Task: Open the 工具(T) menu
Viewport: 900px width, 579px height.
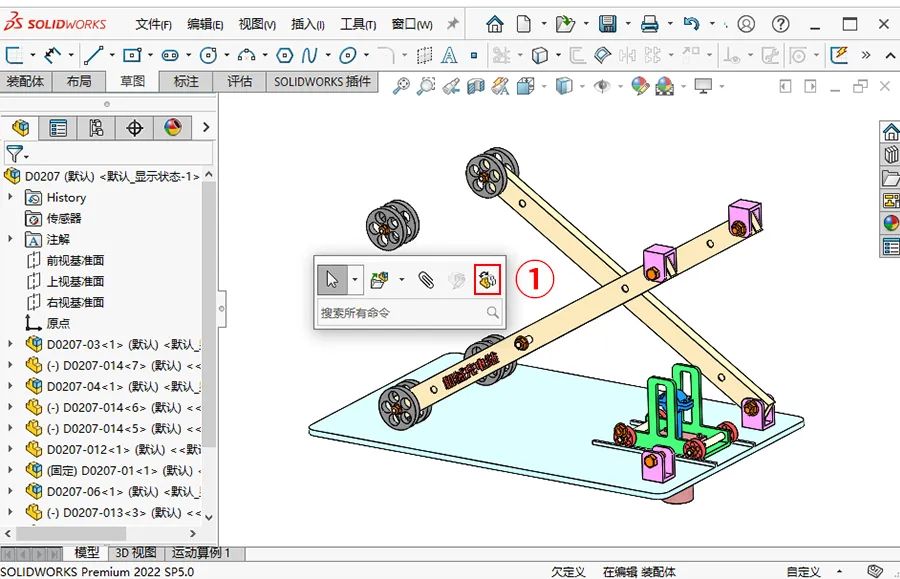Action: pyautogui.click(x=358, y=24)
